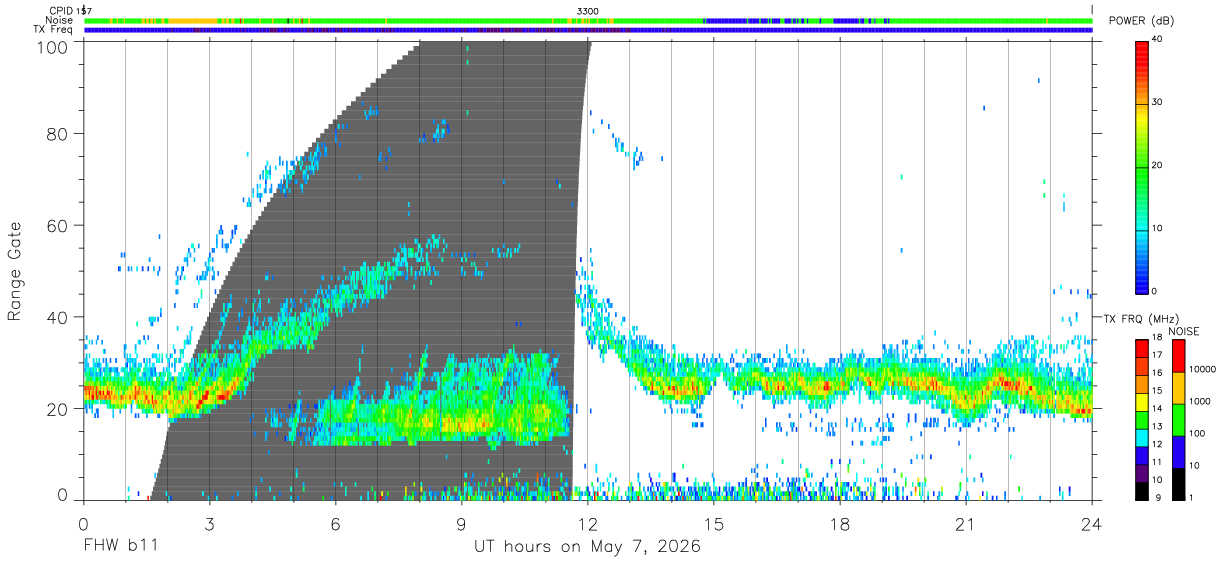Image resolution: width=1228 pixels, height=567 pixels.
Task: Click the TX Freq row label at top left
Action: pyautogui.click(x=53, y=30)
